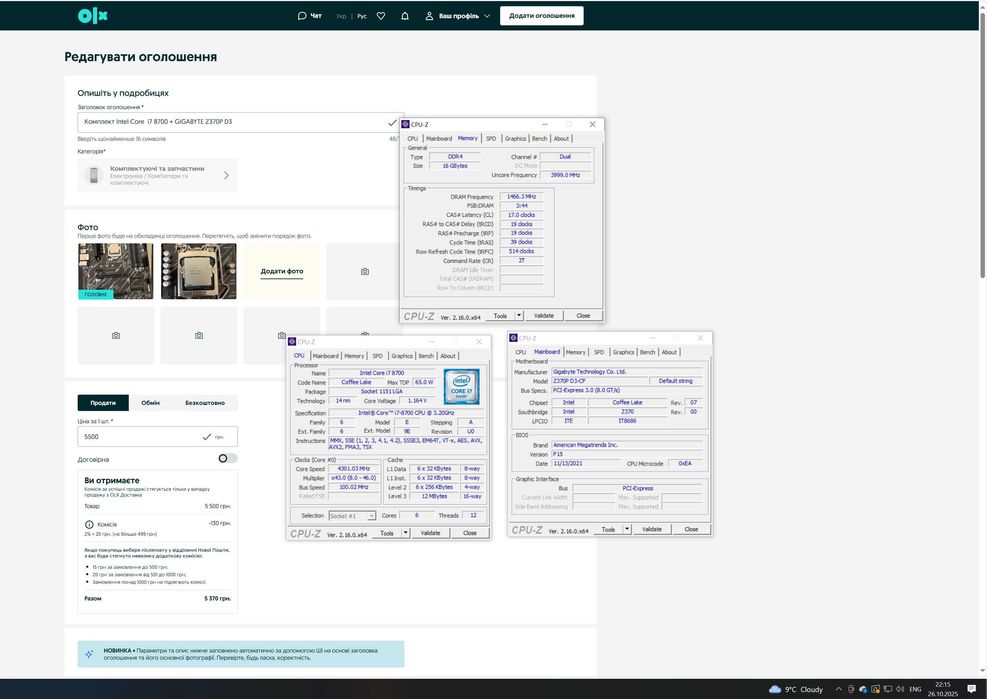Open Tools dropdown arrow in CPU window
Viewport: 987px width, 699px height.
coord(405,533)
